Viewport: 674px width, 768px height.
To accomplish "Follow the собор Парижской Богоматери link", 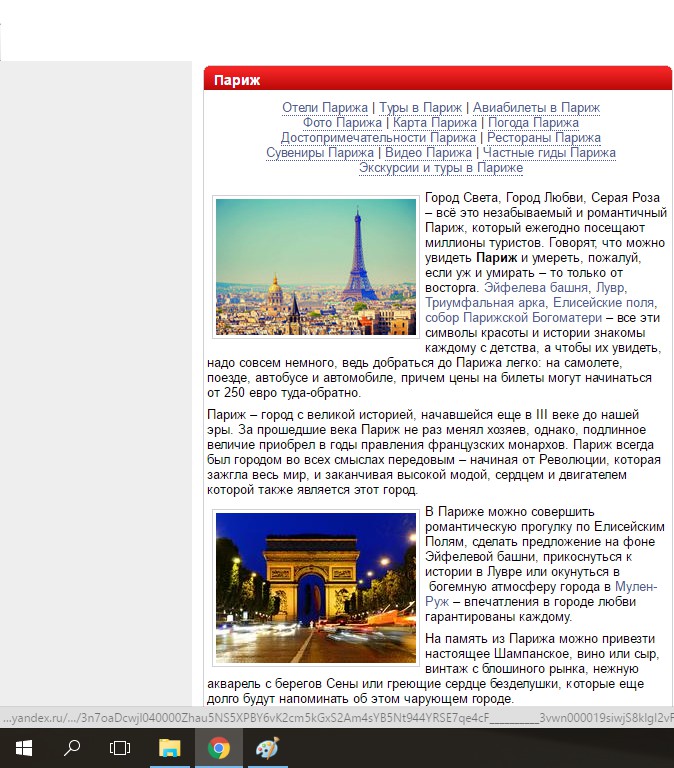I will (x=513, y=318).
